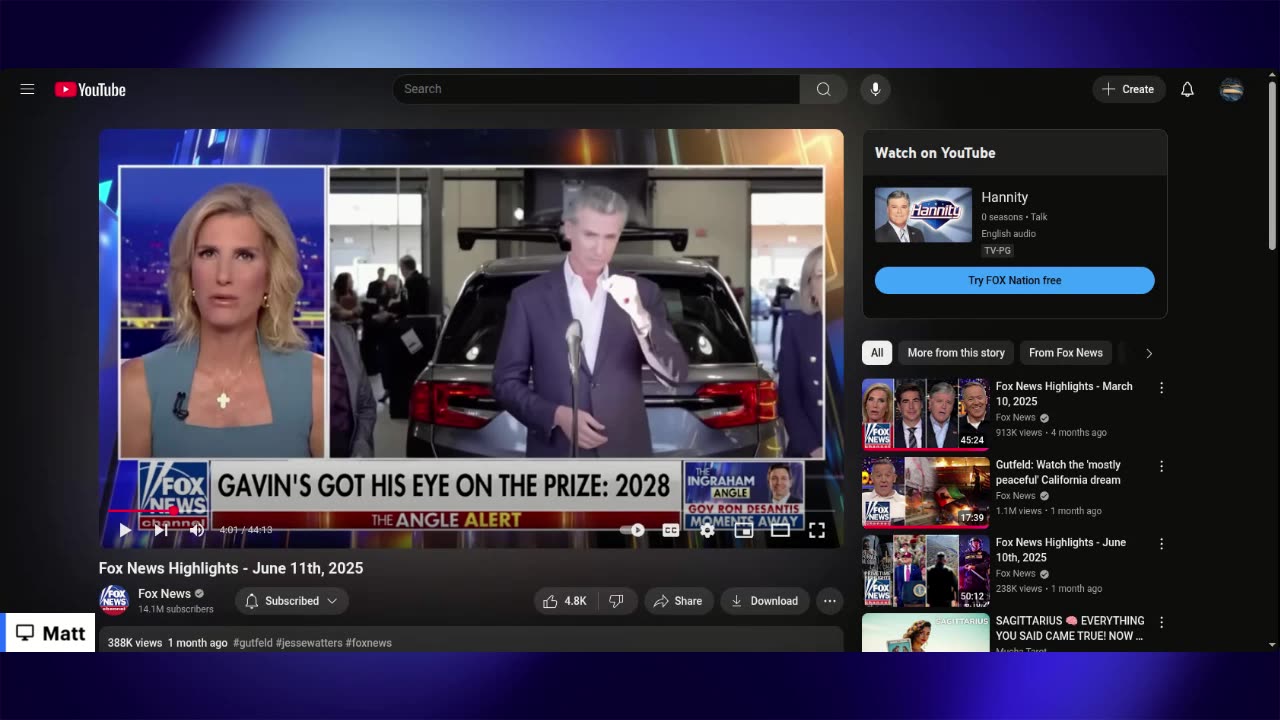This screenshot has width=1280, height=720.
Task: Go to YouTube home via logo
Action: click(x=90, y=90)
